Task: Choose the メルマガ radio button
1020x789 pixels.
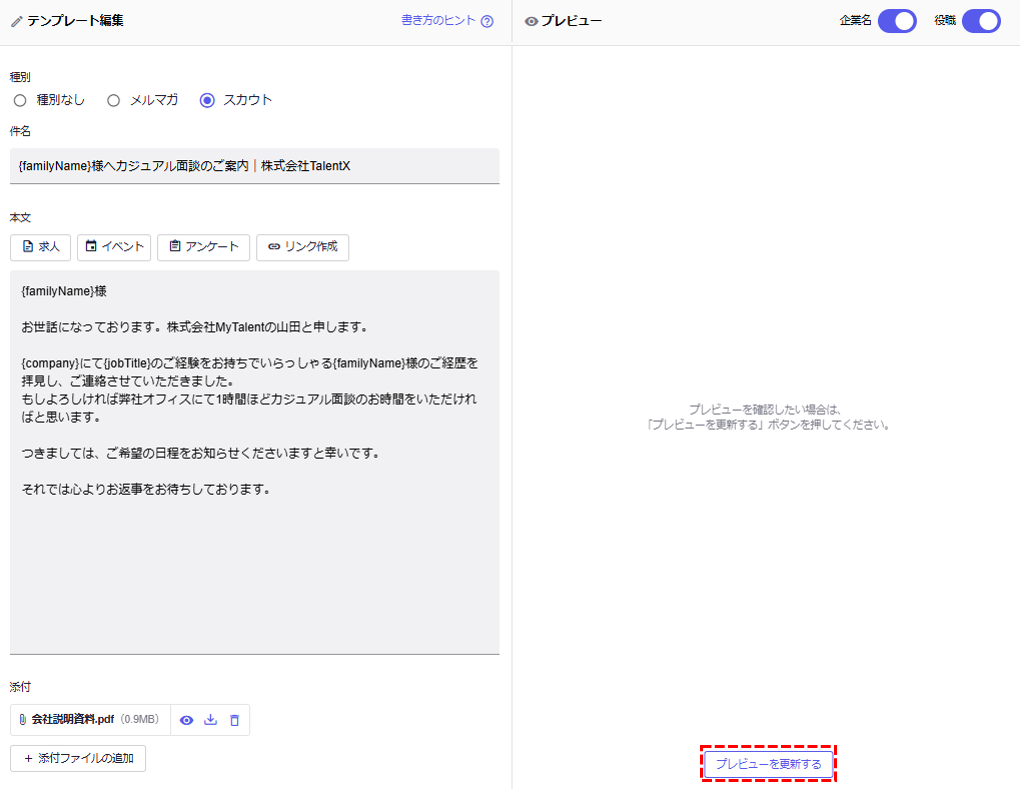Action: pyautogui.click(x=114, y=100)
